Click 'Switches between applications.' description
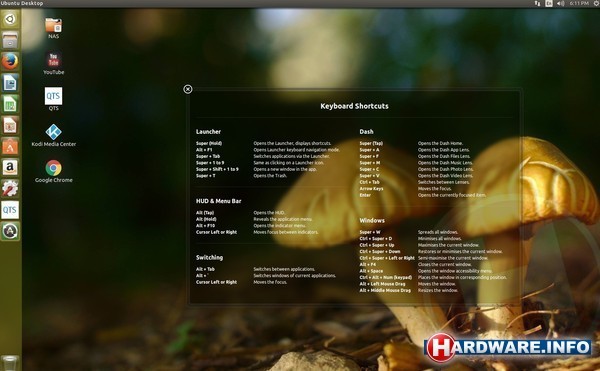The height and width of the screenshot is (371, 600). click(x=284, y=269)
